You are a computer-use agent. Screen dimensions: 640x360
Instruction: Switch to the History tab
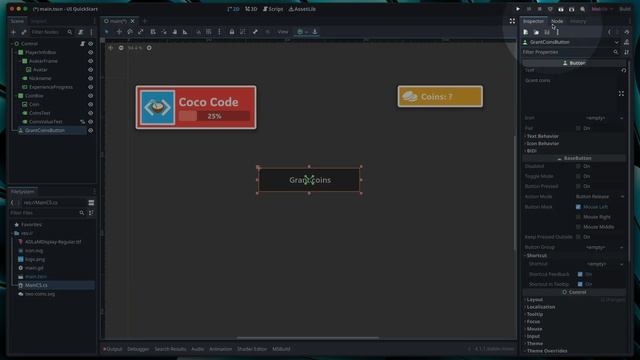[x=578, y=21]
